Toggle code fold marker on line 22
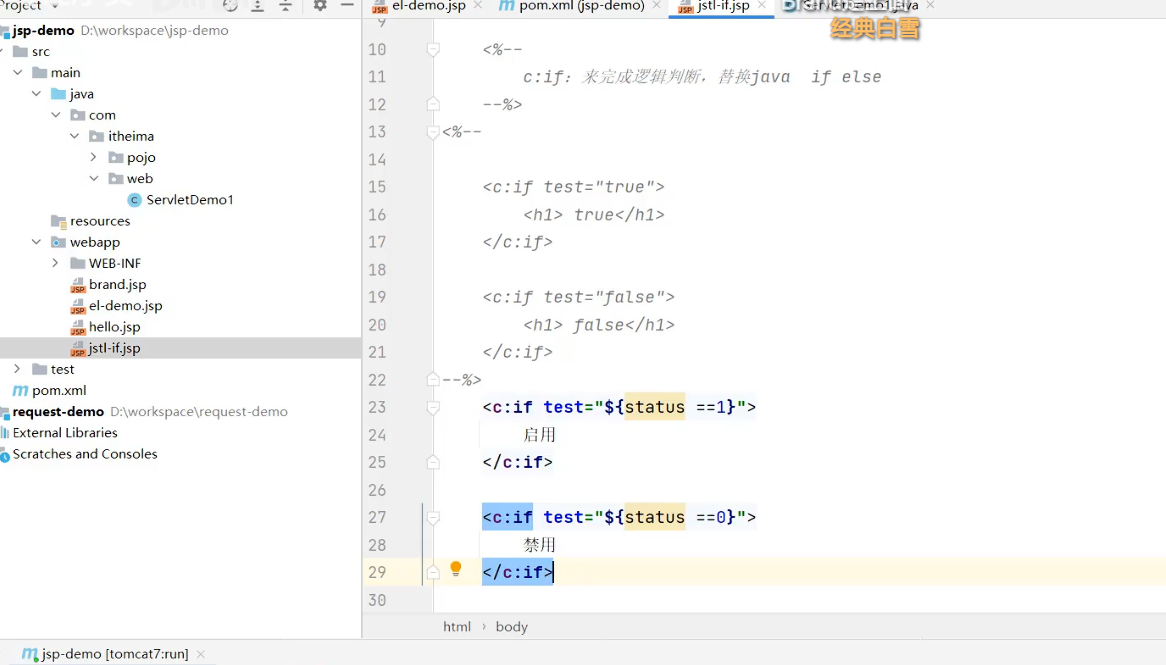Image resolution: width=1166 pixels, height=665 pixels. (x=433, y=379)
